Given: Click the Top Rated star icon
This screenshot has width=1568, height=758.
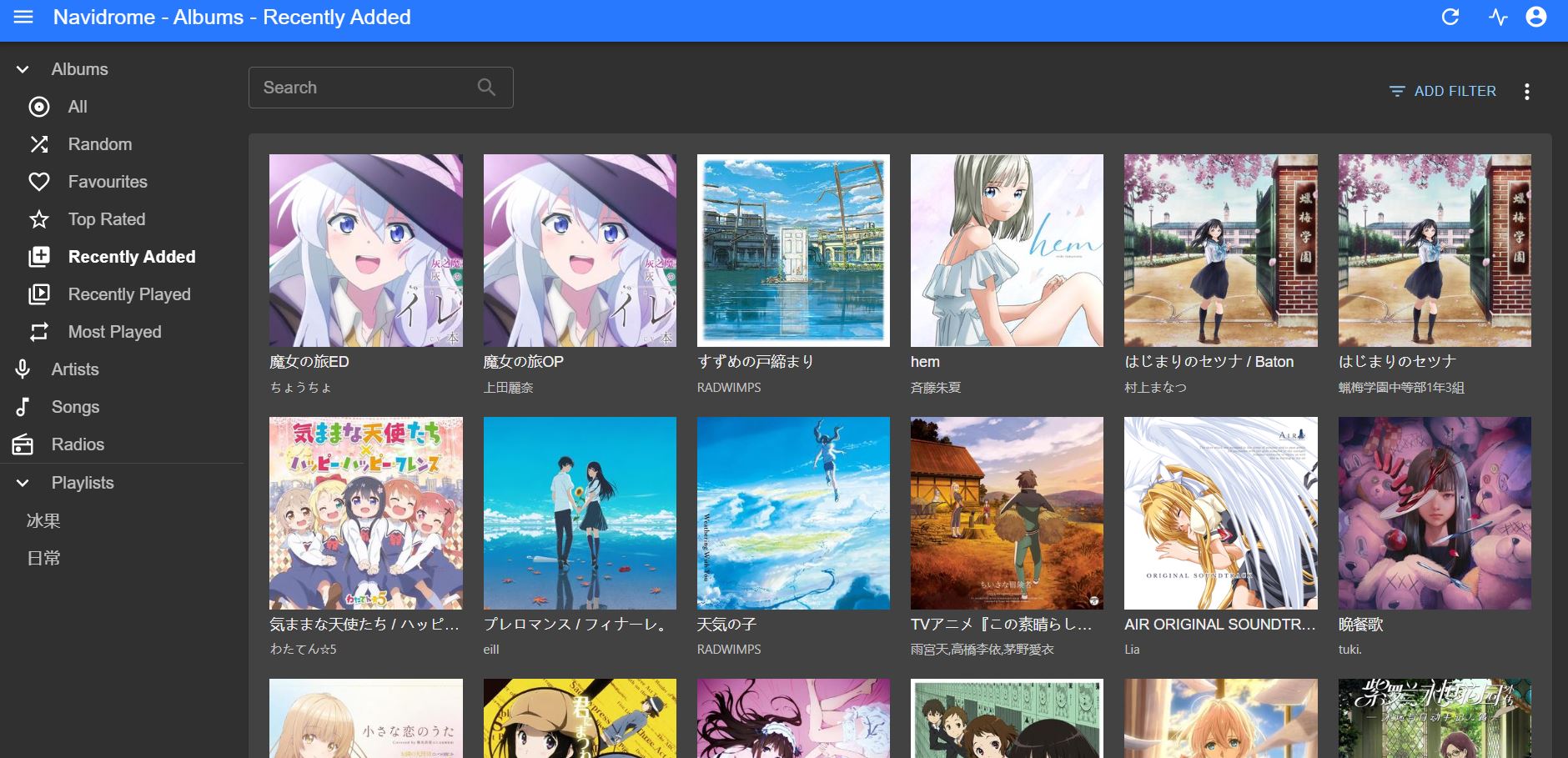Looking at the screenshot, I should [39, 219].
